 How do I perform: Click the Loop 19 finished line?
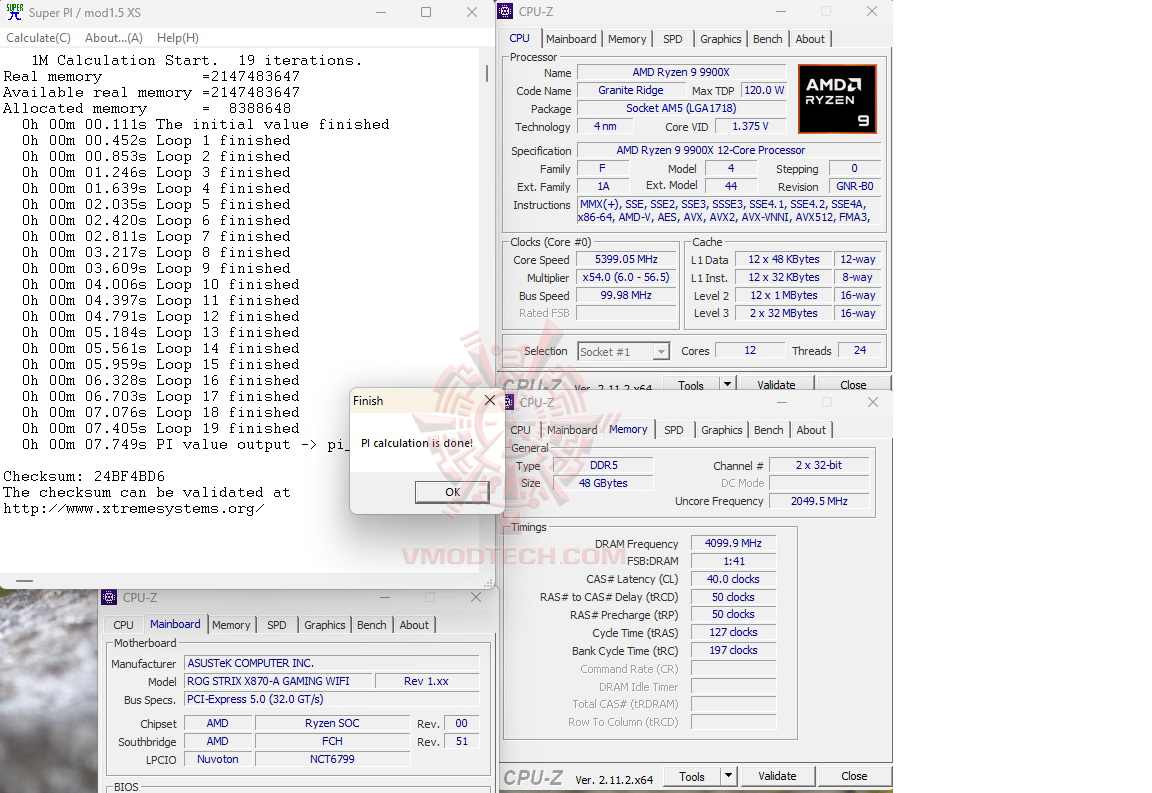[x=159, y=428]
